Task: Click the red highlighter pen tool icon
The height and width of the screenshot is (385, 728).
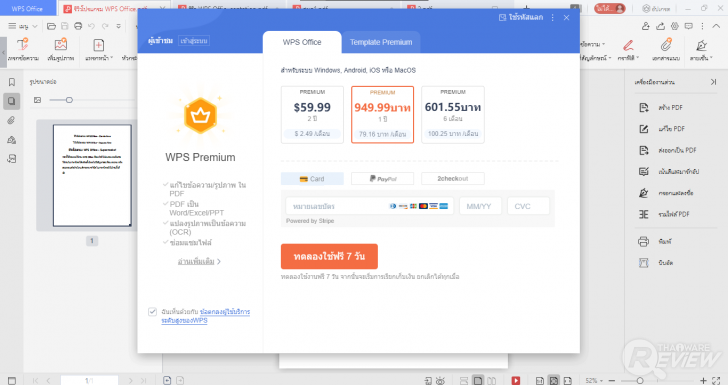Action: 628,45
